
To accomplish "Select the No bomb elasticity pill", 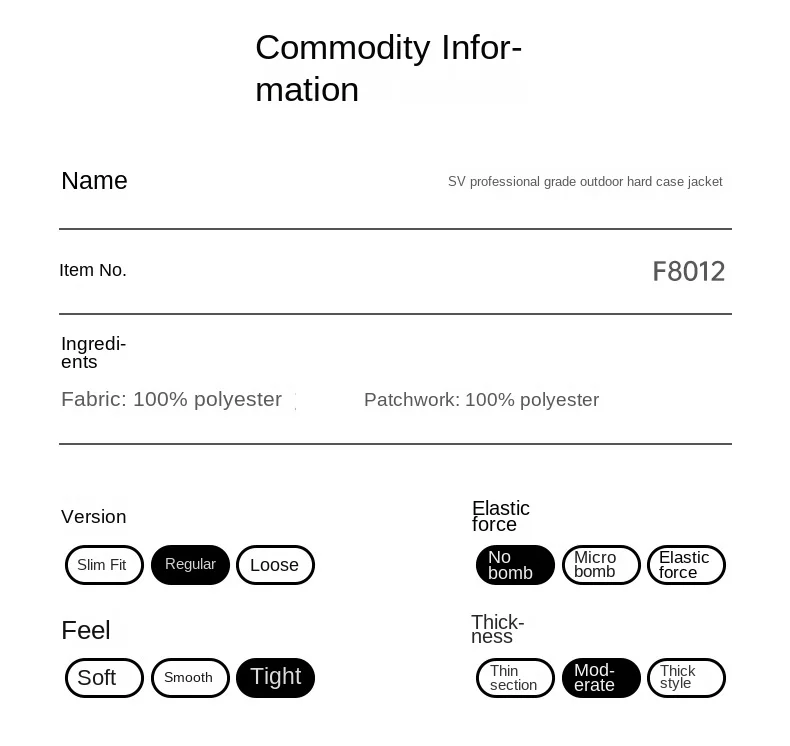I will [x=515, y=565].
